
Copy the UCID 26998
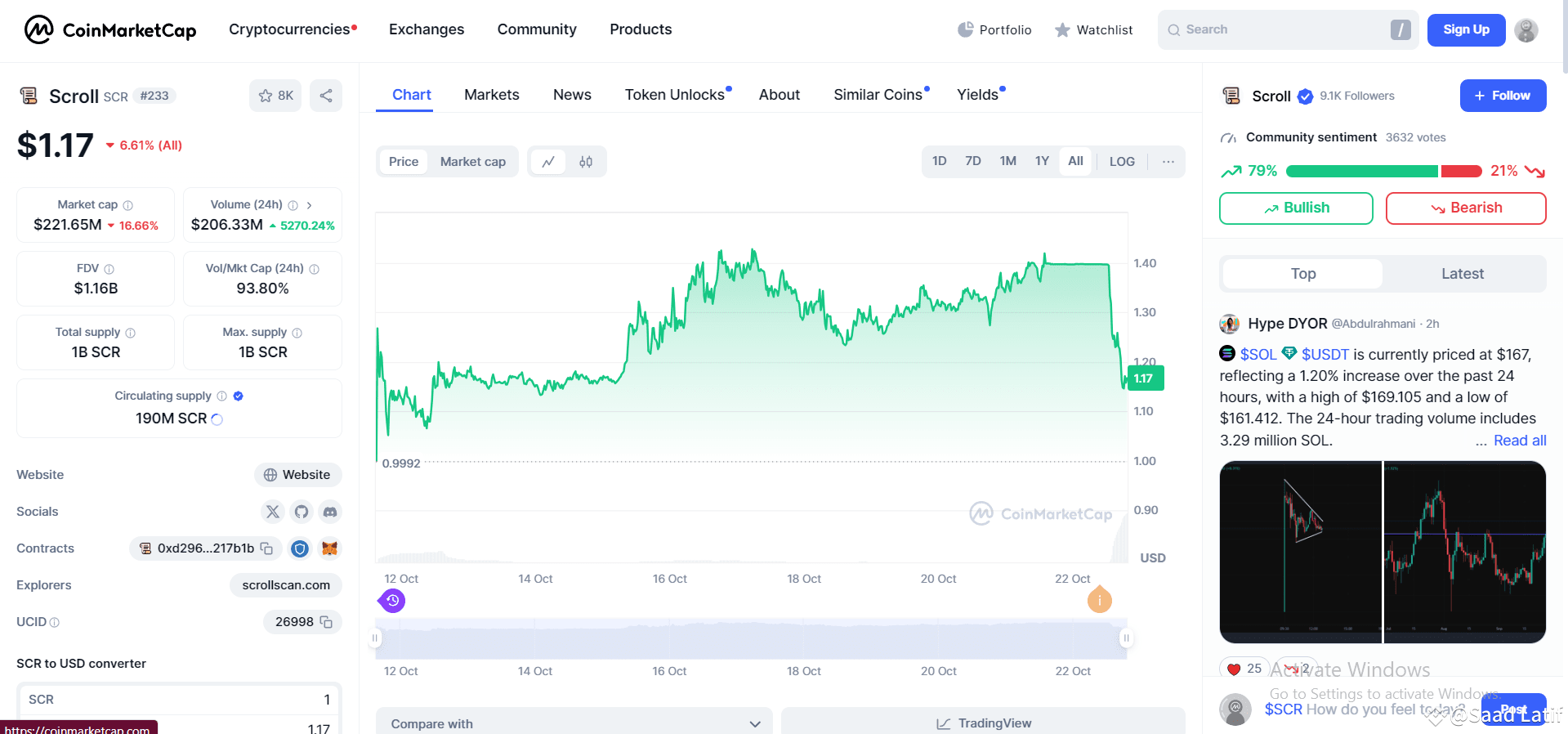tap(326, 622)
